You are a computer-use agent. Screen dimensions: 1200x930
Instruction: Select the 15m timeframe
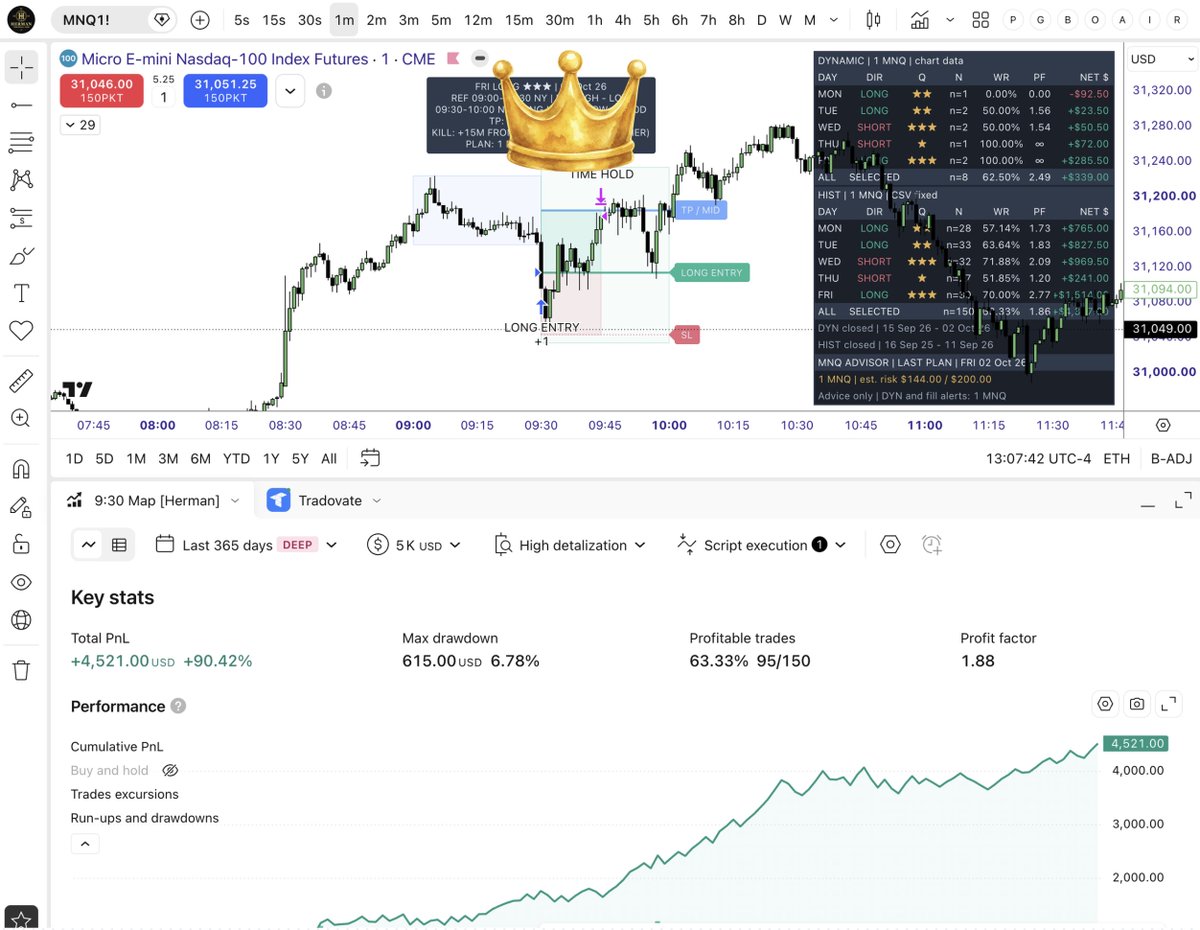(x=519, y=20)
